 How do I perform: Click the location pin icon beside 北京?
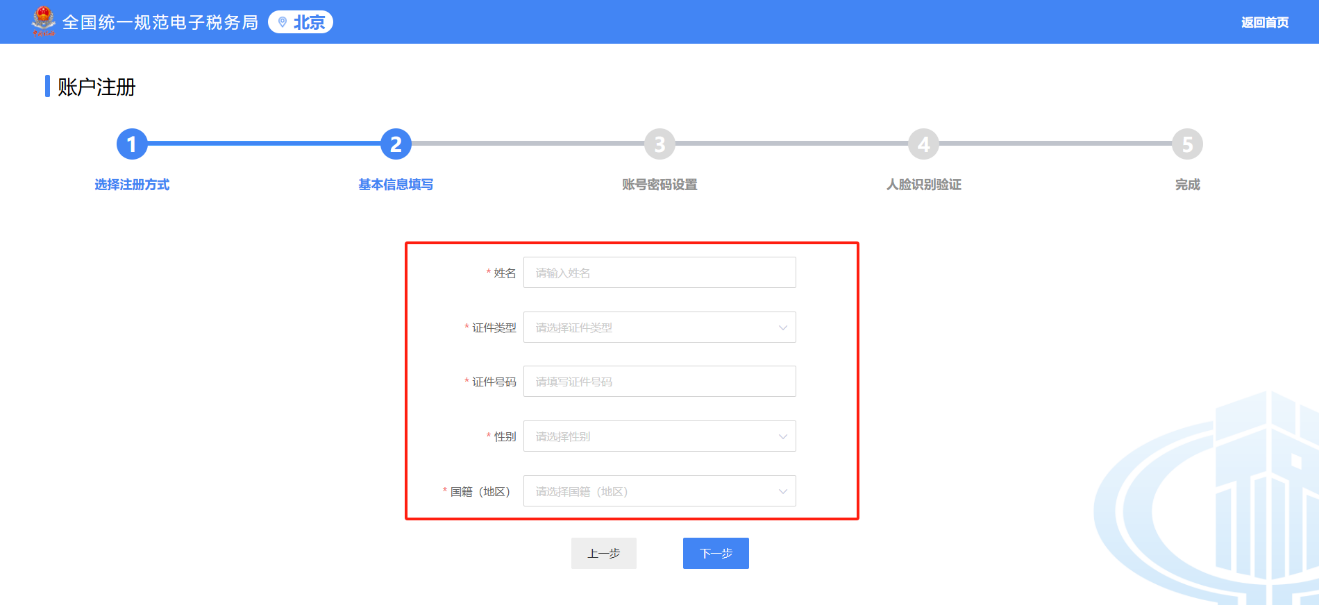282,22
